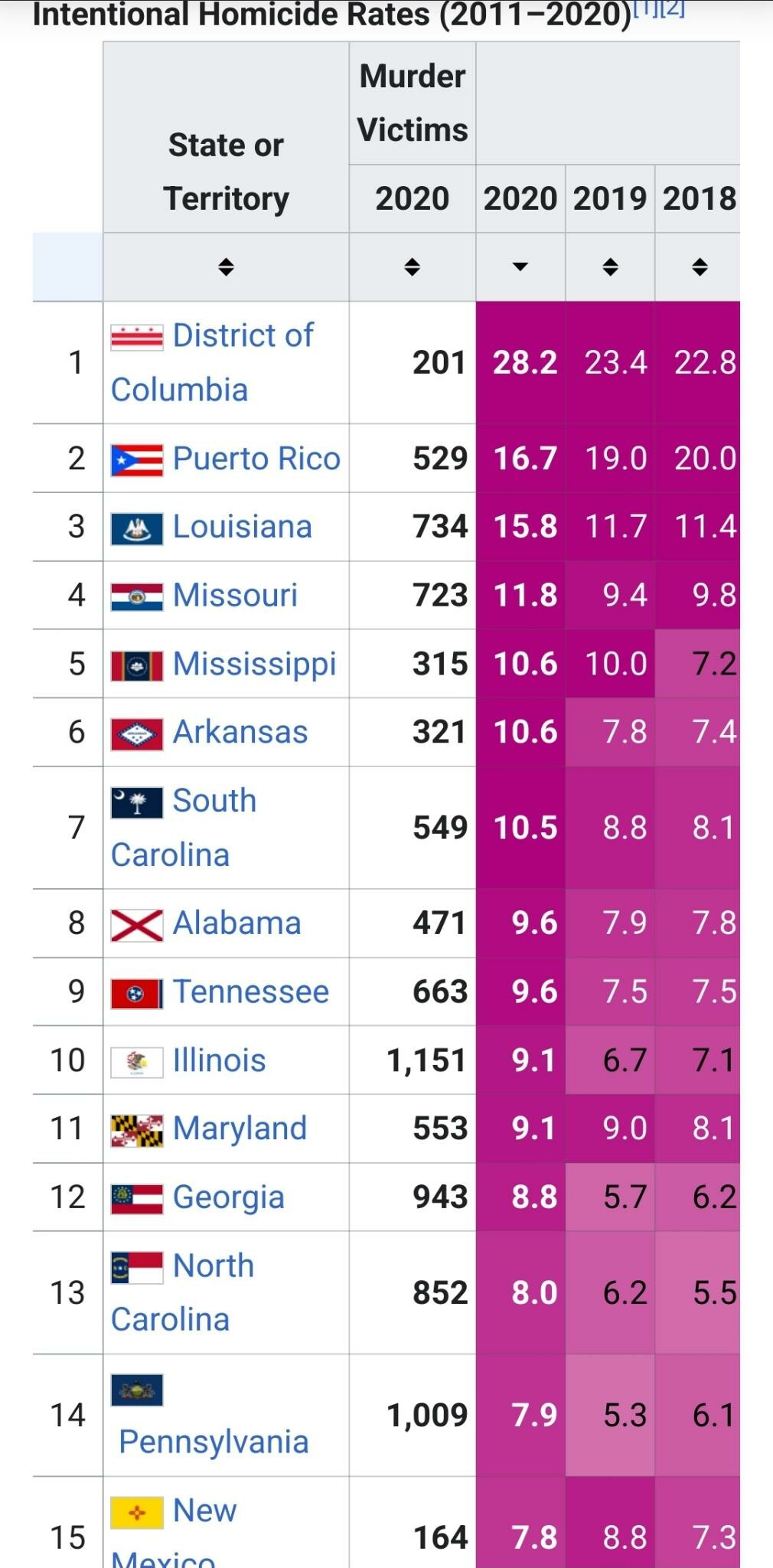Click the District of Columbia flag icon
Image resolution: width=773 pixels, height=1568 pixels.
[136, 337]
